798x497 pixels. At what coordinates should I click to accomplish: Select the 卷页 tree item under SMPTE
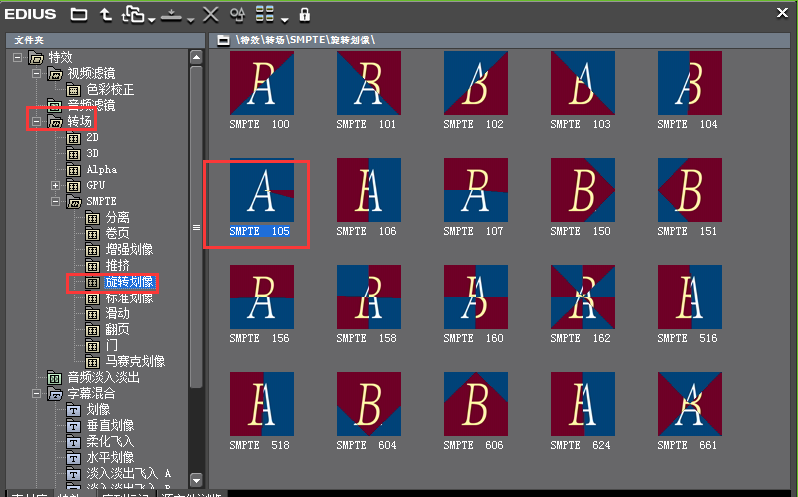point(116,233)
